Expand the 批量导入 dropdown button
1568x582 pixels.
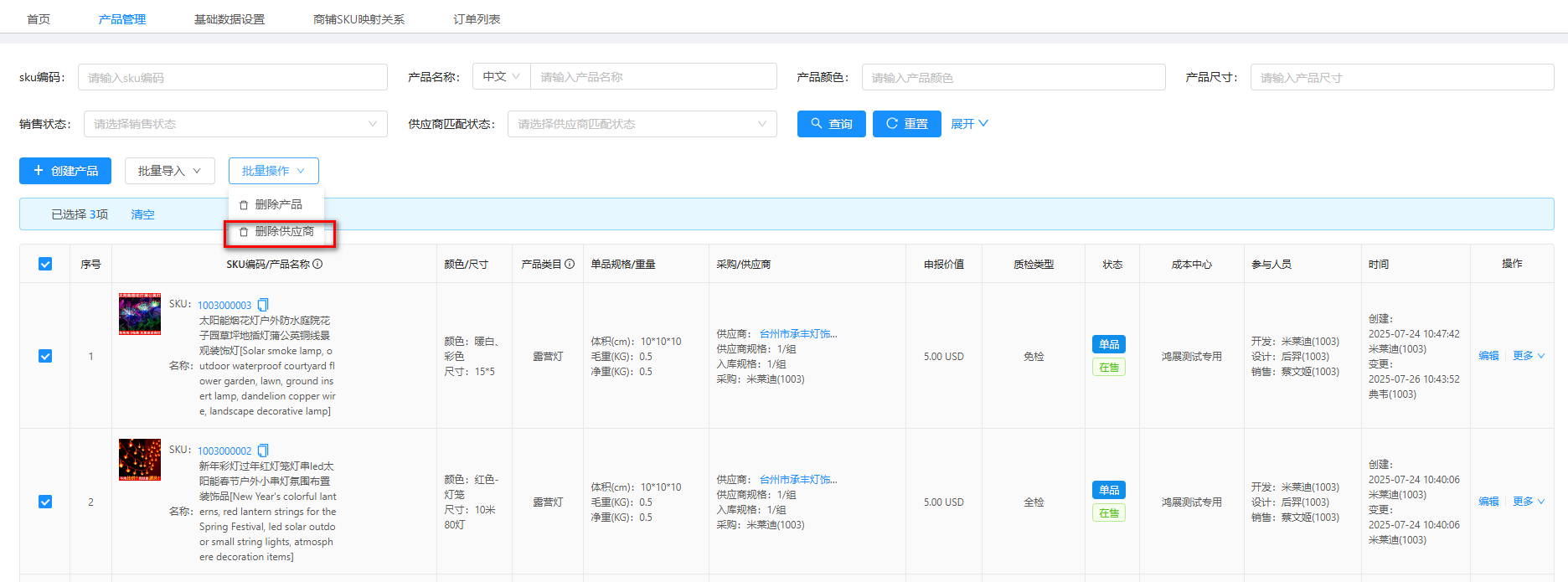click(x=169, y=171)
